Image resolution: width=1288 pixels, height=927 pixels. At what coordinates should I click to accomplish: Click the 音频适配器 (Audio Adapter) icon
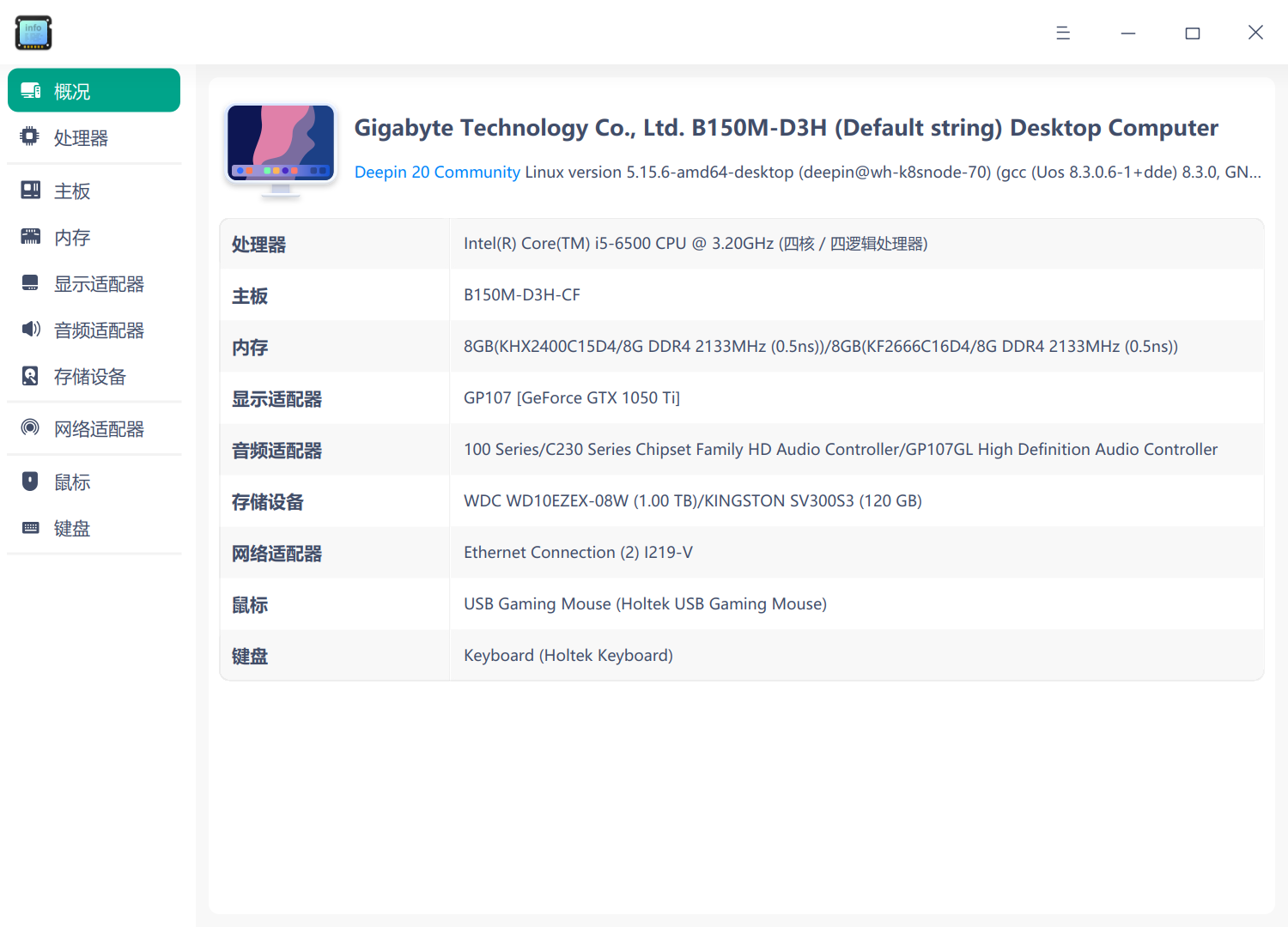30,330
